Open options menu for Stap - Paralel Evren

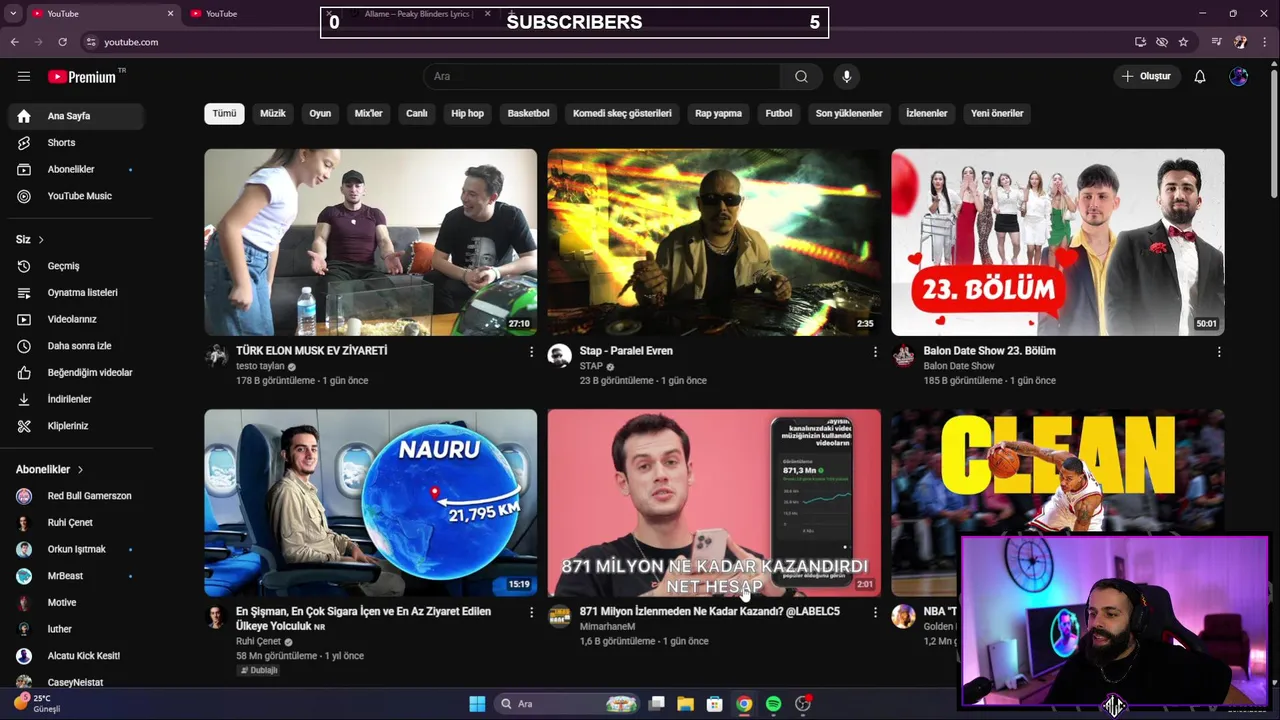(x=875, y=352)
